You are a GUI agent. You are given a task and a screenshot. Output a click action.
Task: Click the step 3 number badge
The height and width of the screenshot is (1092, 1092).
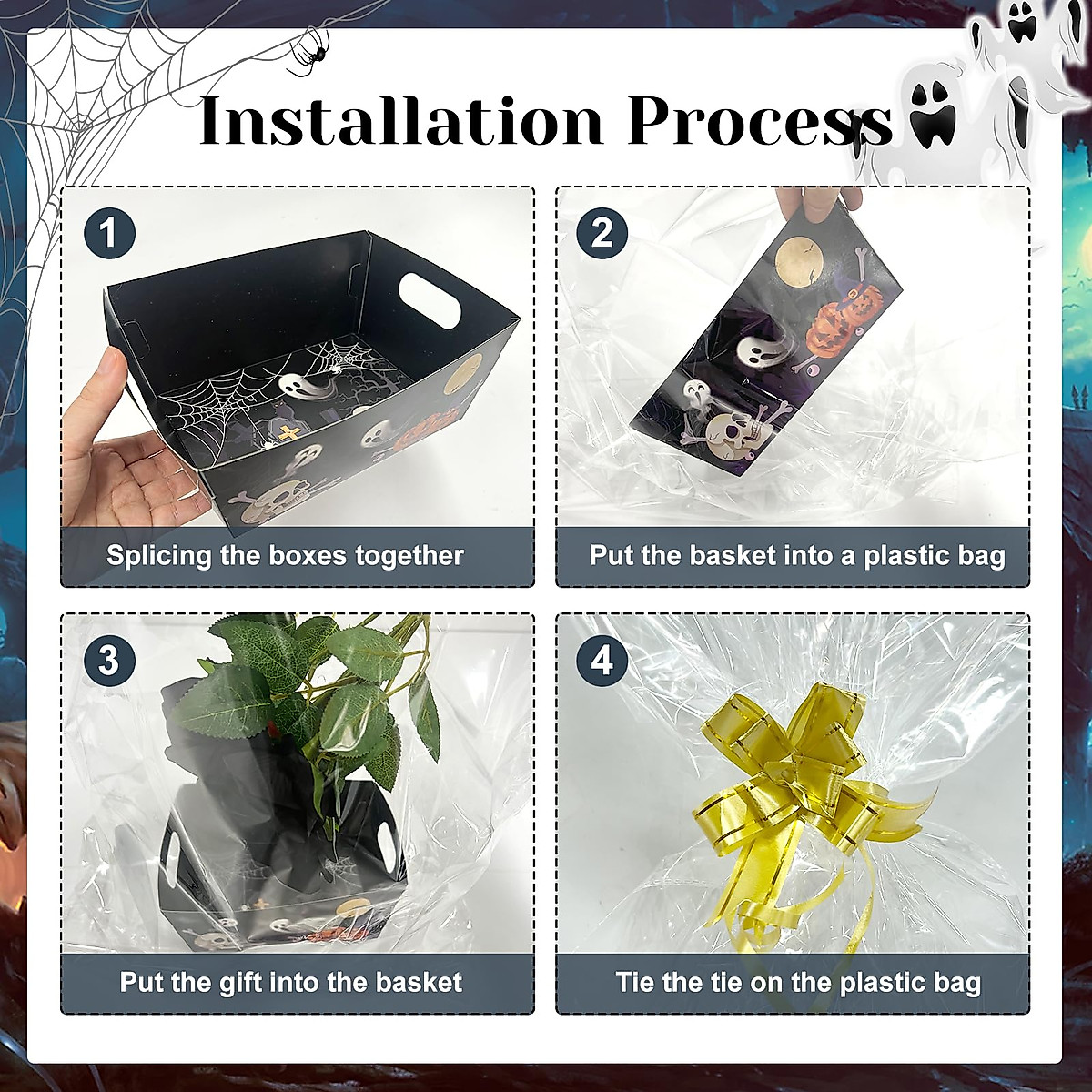tap(109, 660)
